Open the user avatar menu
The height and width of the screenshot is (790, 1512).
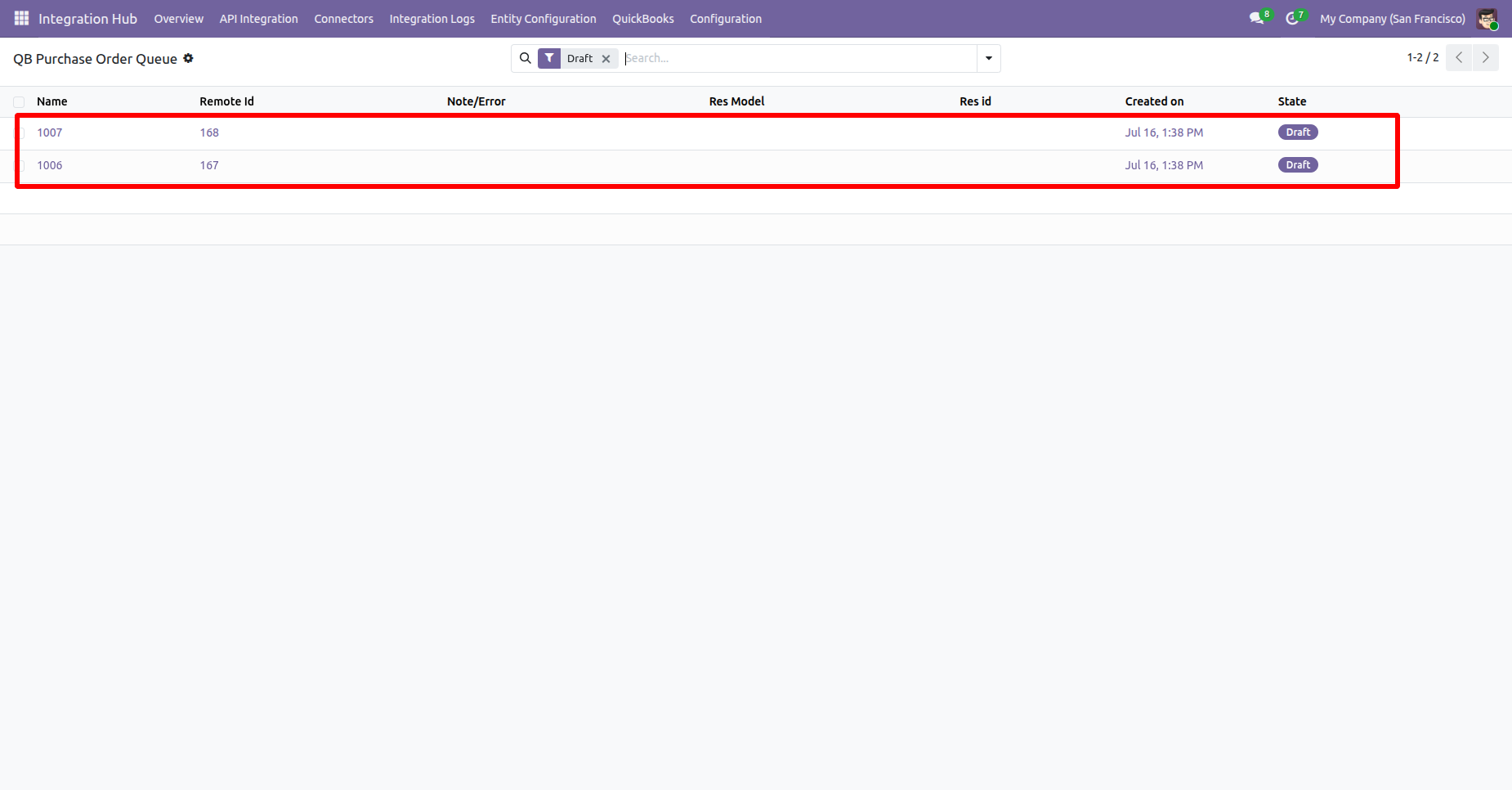pyautogui.click(x=1487, y=19)
